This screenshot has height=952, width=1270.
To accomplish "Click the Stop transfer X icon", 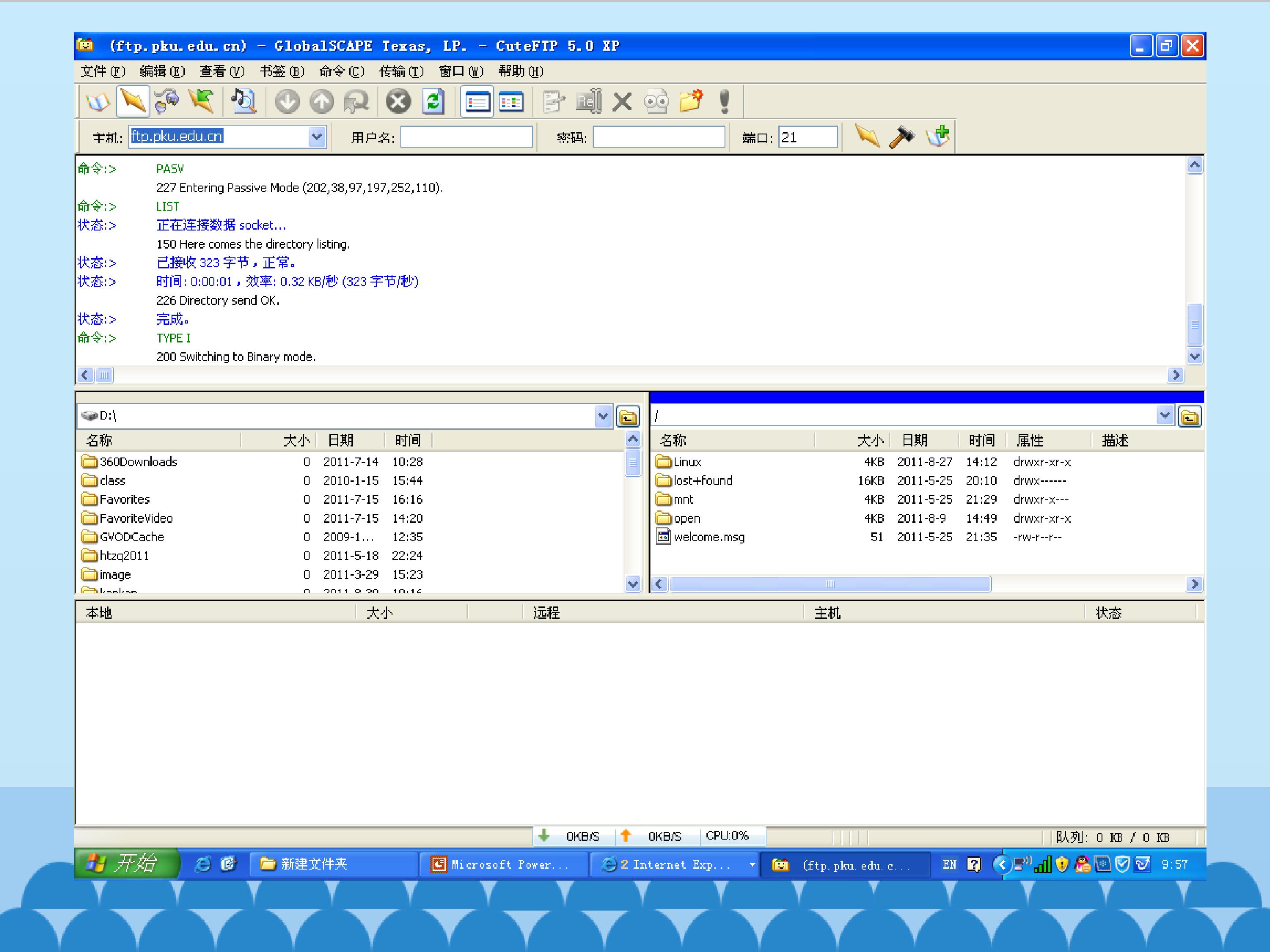I will tap(398, 101).
